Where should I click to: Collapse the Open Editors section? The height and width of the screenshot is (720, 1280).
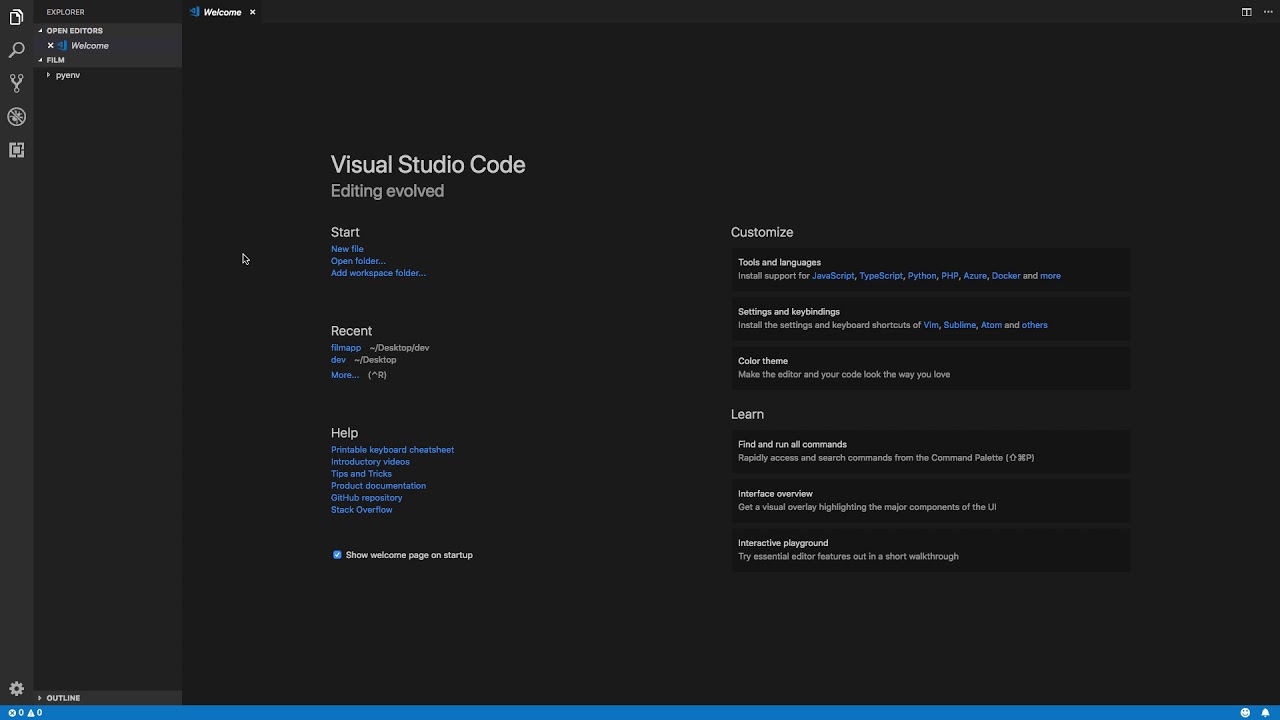click(x=74, y=31)
